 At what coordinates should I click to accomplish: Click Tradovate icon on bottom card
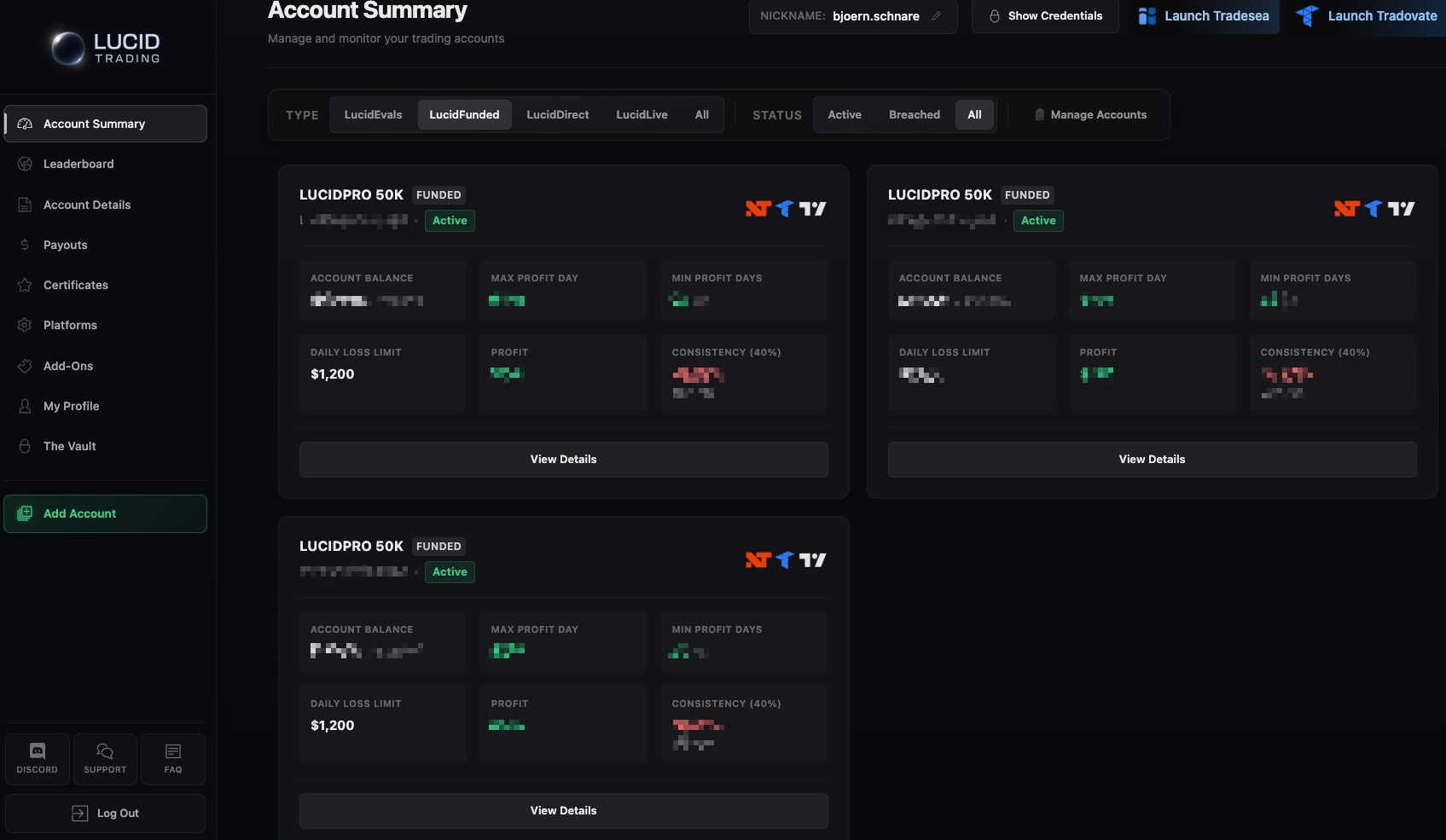785,560
